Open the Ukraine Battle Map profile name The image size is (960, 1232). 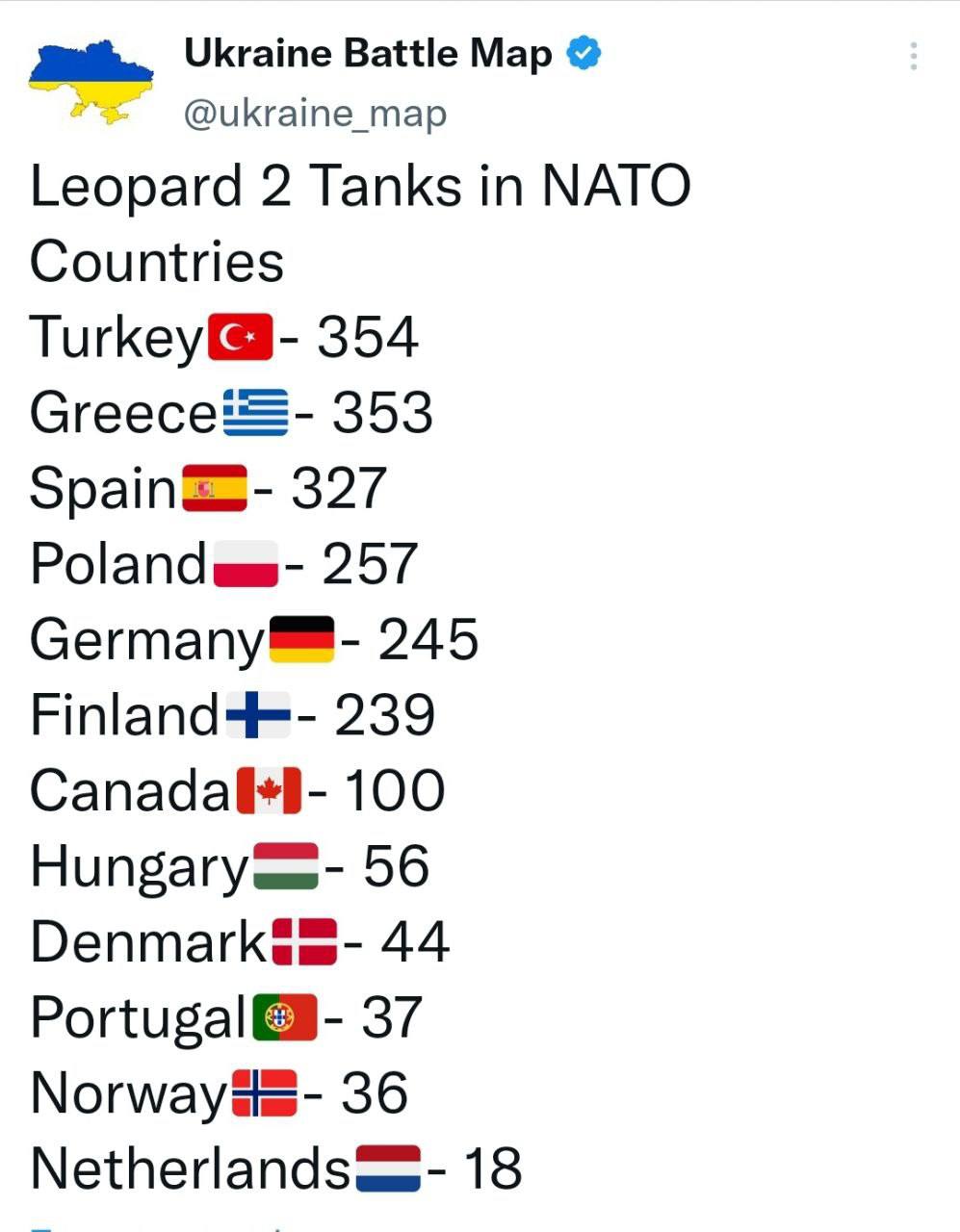368,54
